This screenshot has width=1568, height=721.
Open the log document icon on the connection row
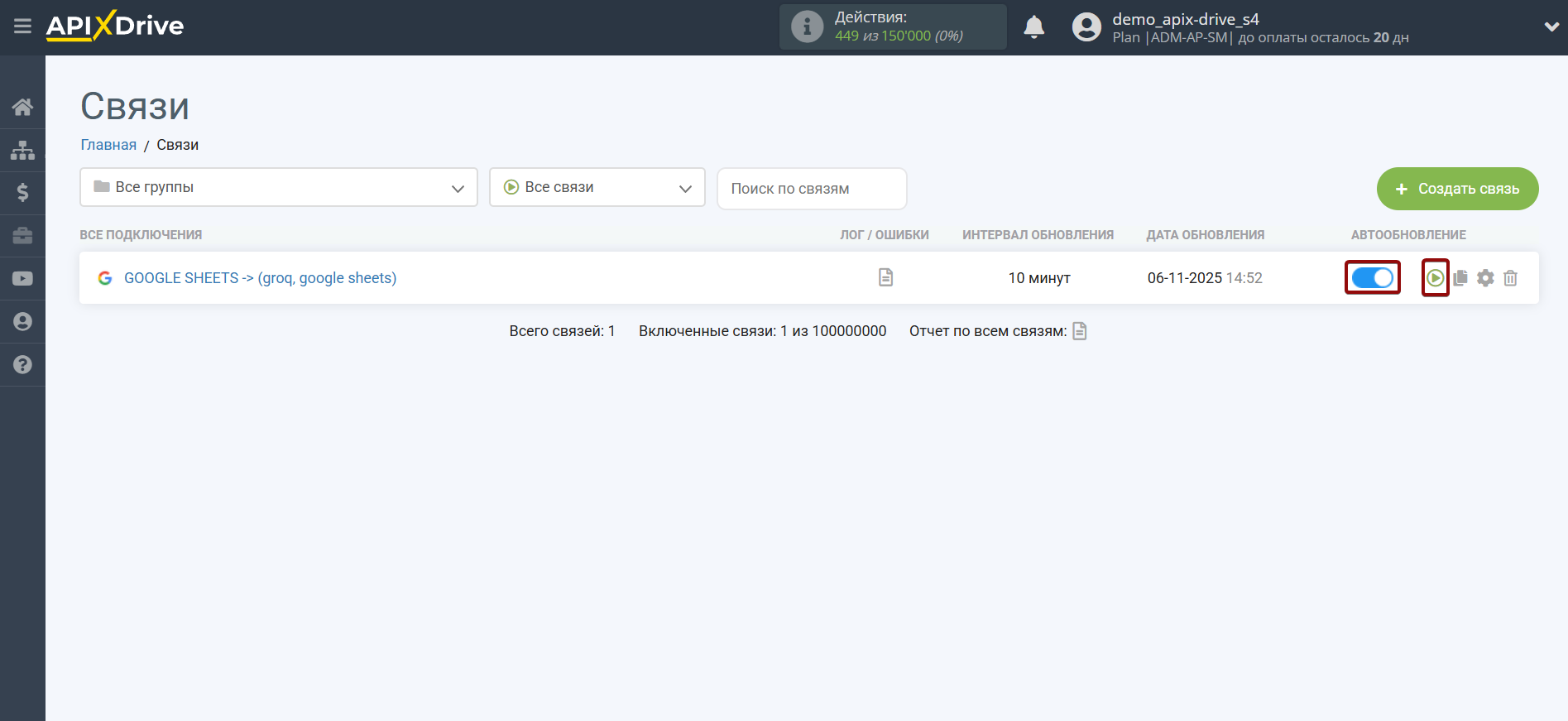tap(885, 277)
